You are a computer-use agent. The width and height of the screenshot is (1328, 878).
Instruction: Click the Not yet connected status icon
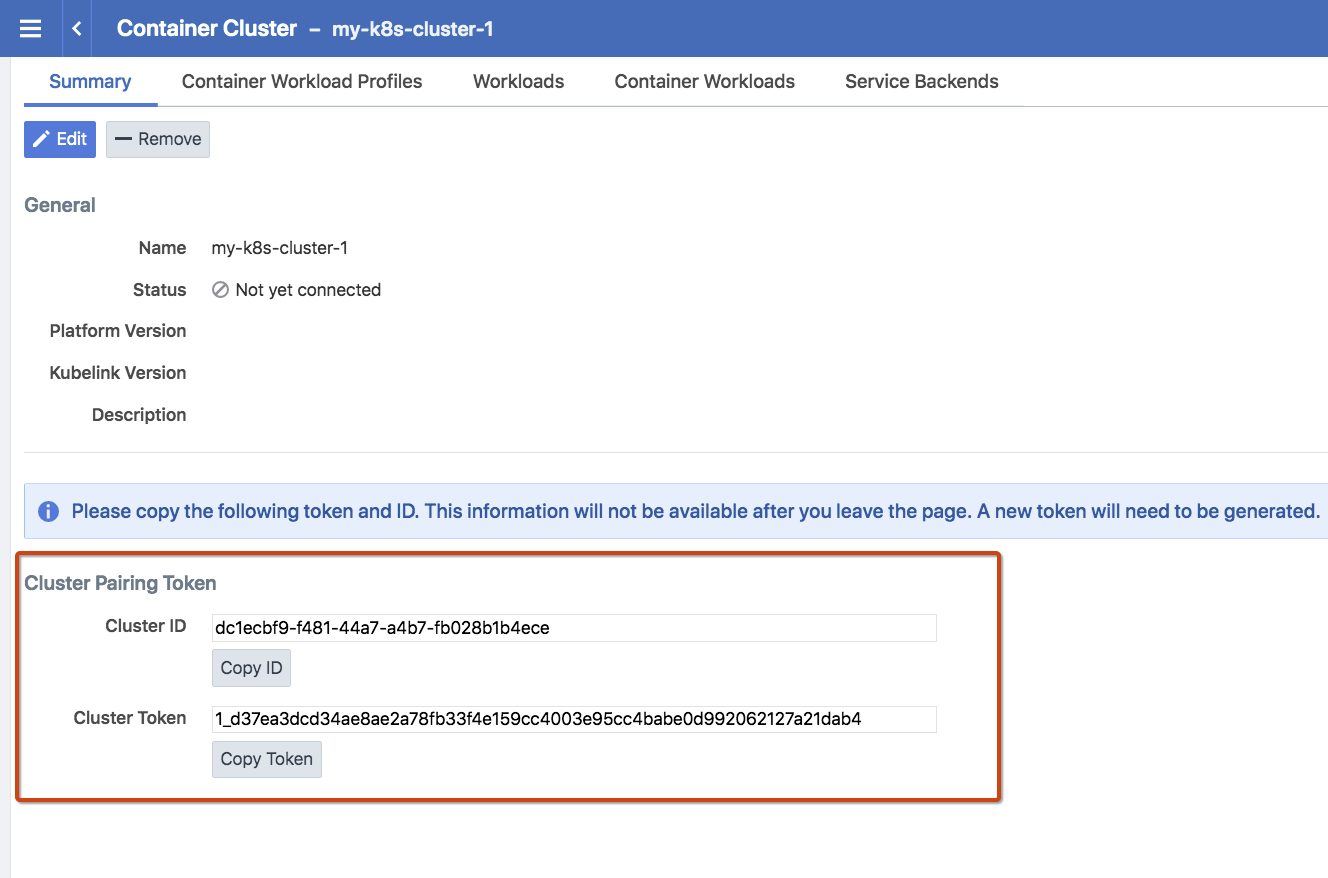click(219, 290)
